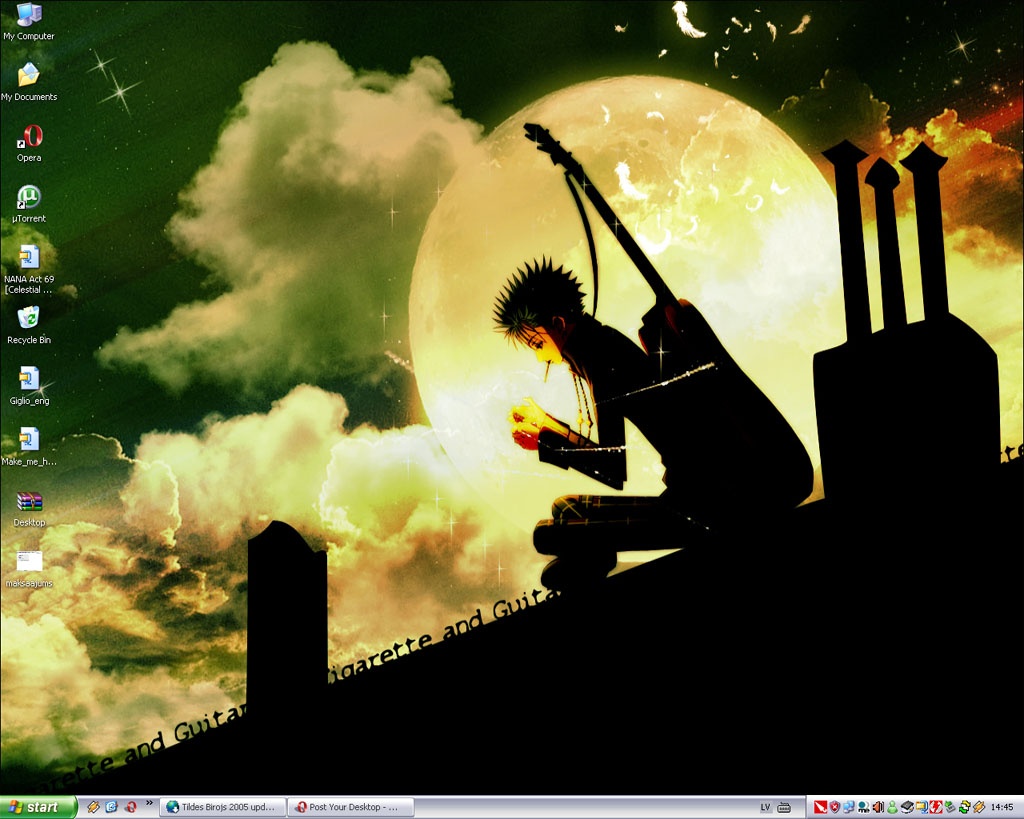Switch to Tildes Birojs 2005 taskbar window
1024x819 pixels.
(225, 807)
